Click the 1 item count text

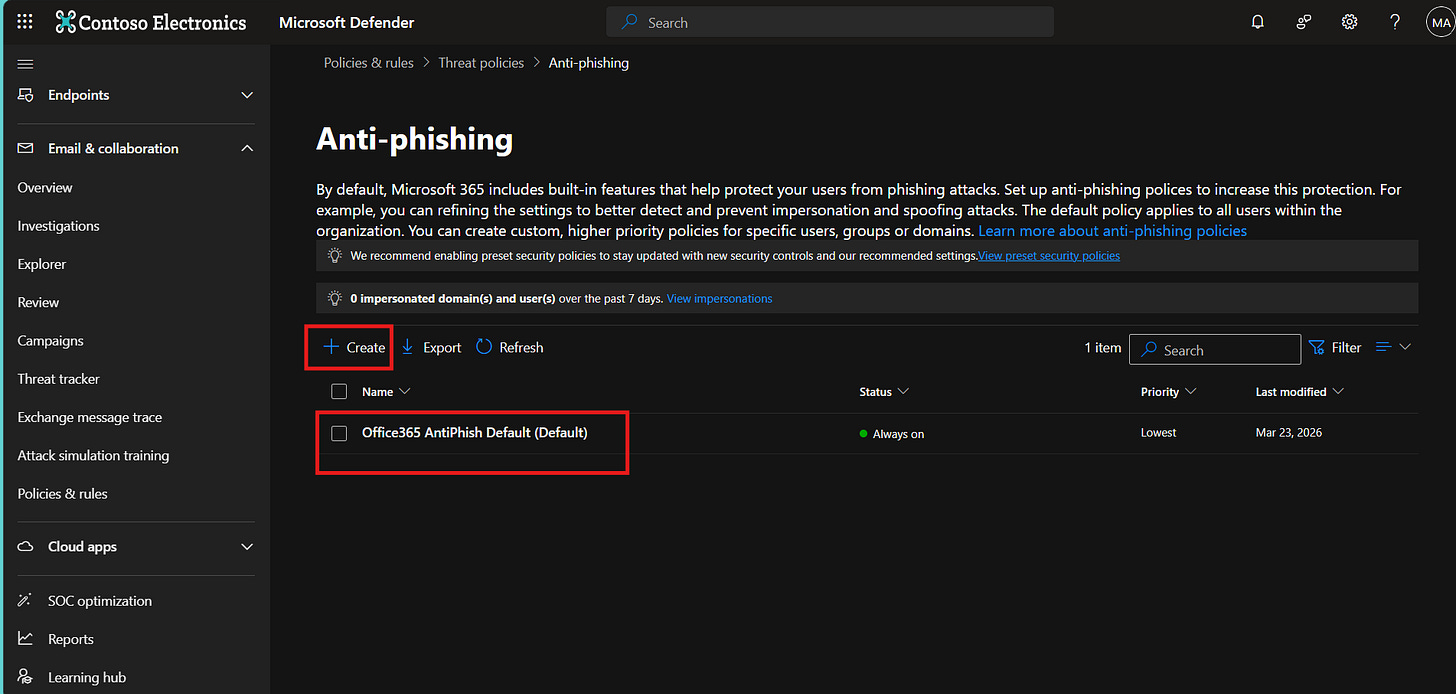click(1103, 348)
